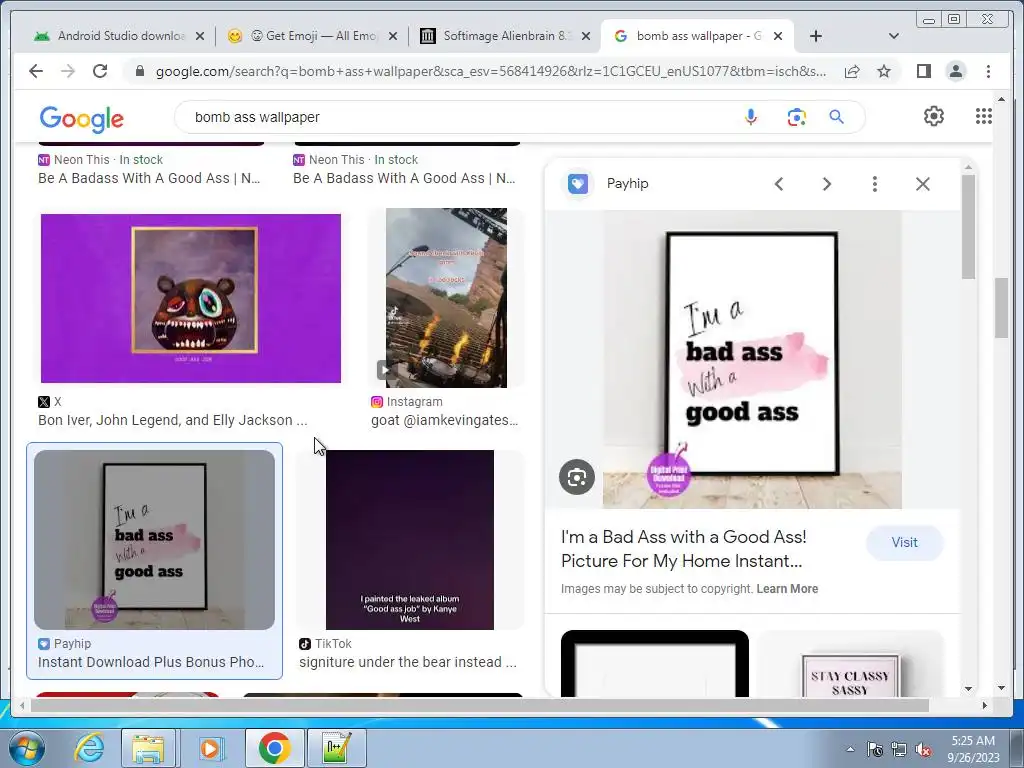This screenshot has width=1024, height=768.
Task: Open the purple bear artwork thumbnail
Action: click(x=191, y=298)
